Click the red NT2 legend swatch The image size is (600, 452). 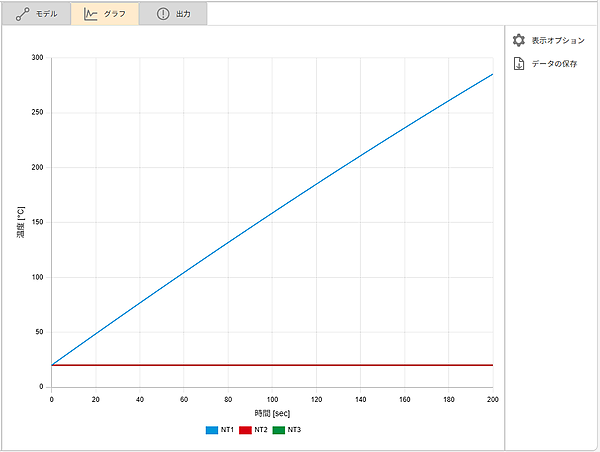tap(245, 430)
